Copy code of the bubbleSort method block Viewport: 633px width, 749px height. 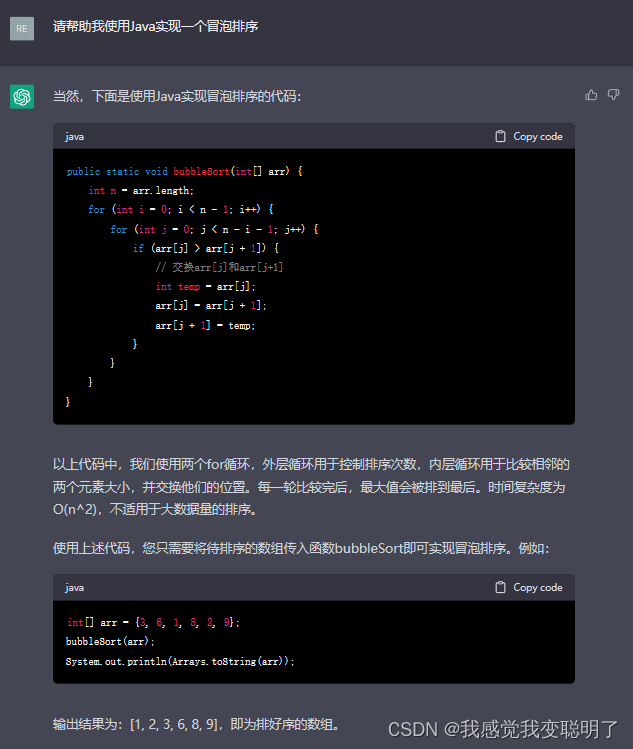tap(529, 136)
